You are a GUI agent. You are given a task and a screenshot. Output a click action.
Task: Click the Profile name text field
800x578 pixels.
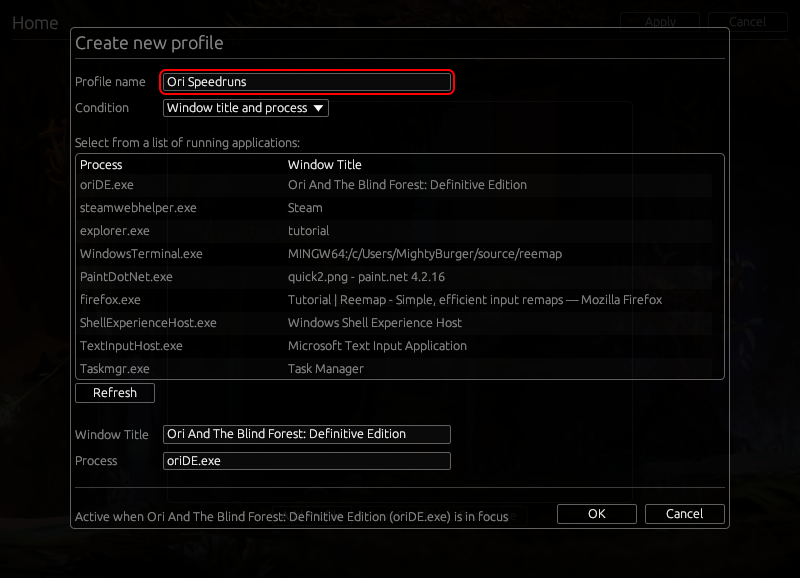308,82
